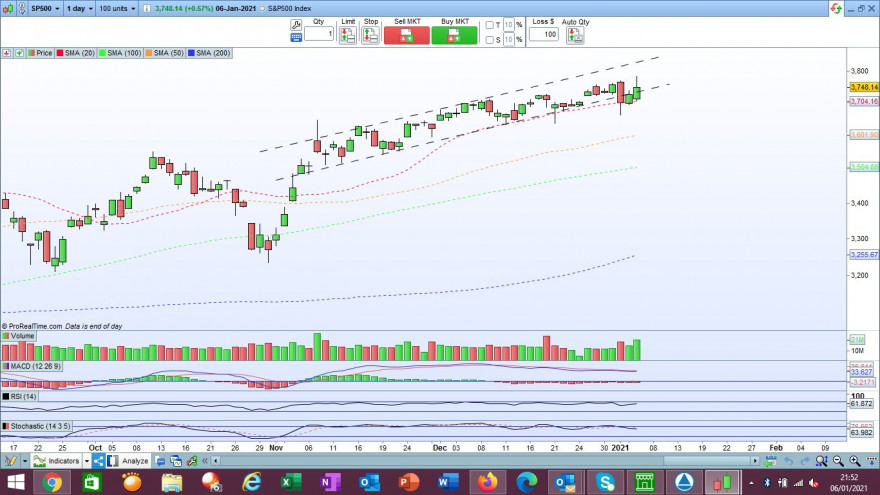Select the SMA (200) legend item
This screenshot has width=880, height=495.
pyautogui.click(x=209, y=53)
